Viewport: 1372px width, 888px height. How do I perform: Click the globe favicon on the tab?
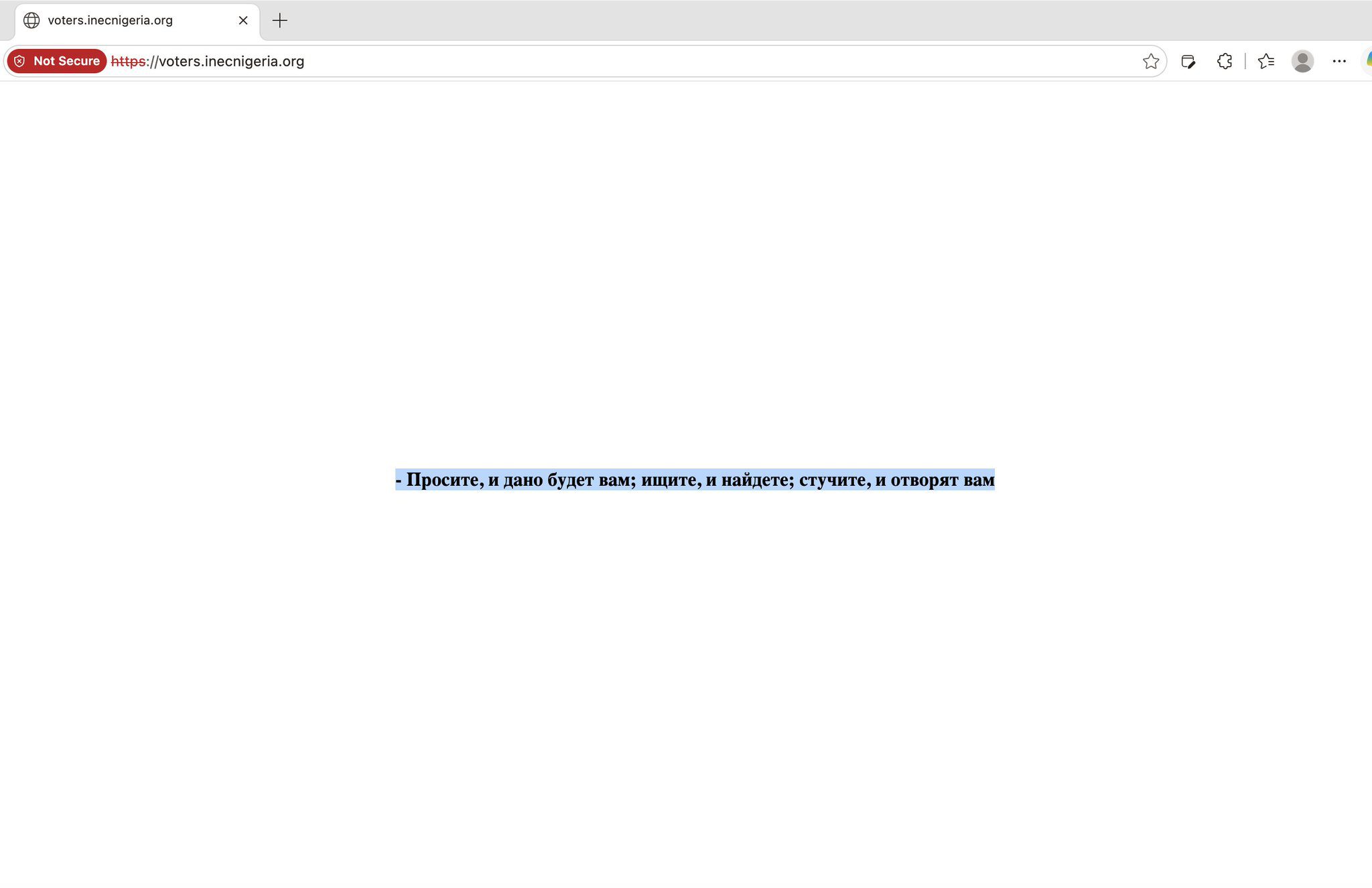[x=31, y=20]
